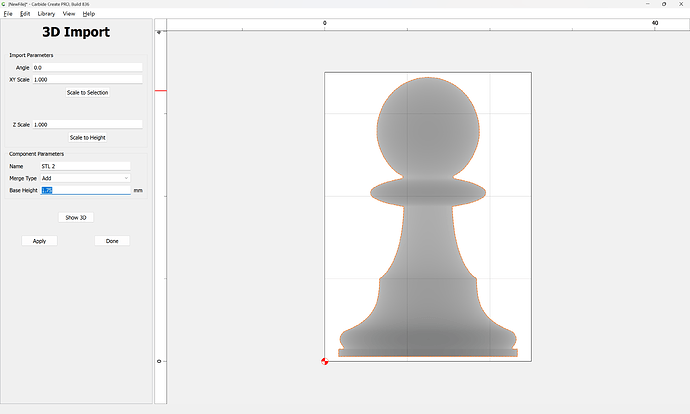
Task: Focus the XY Scale input field
Action: click(87, 79)
